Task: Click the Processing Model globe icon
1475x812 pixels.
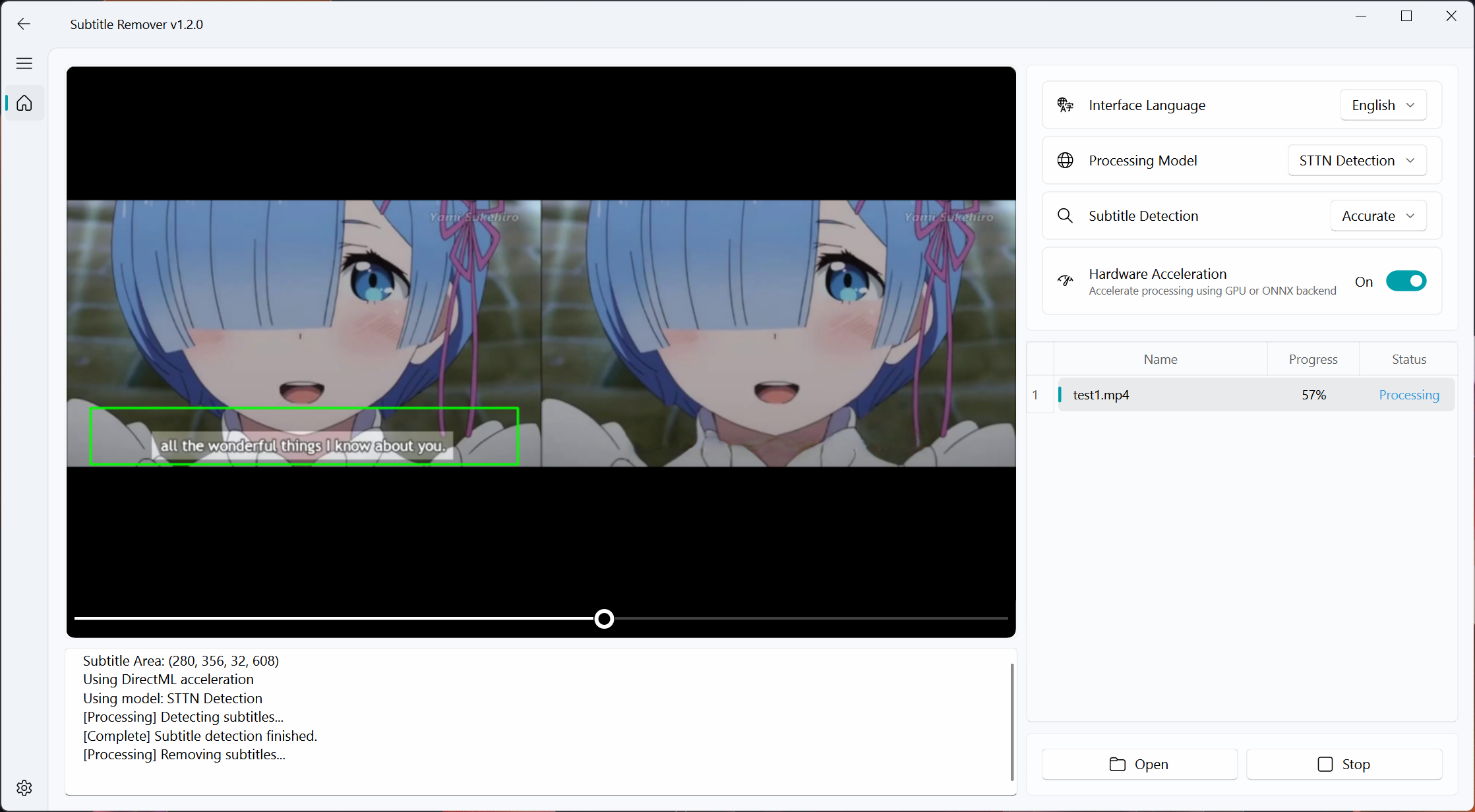Action: pos(1066,160)
